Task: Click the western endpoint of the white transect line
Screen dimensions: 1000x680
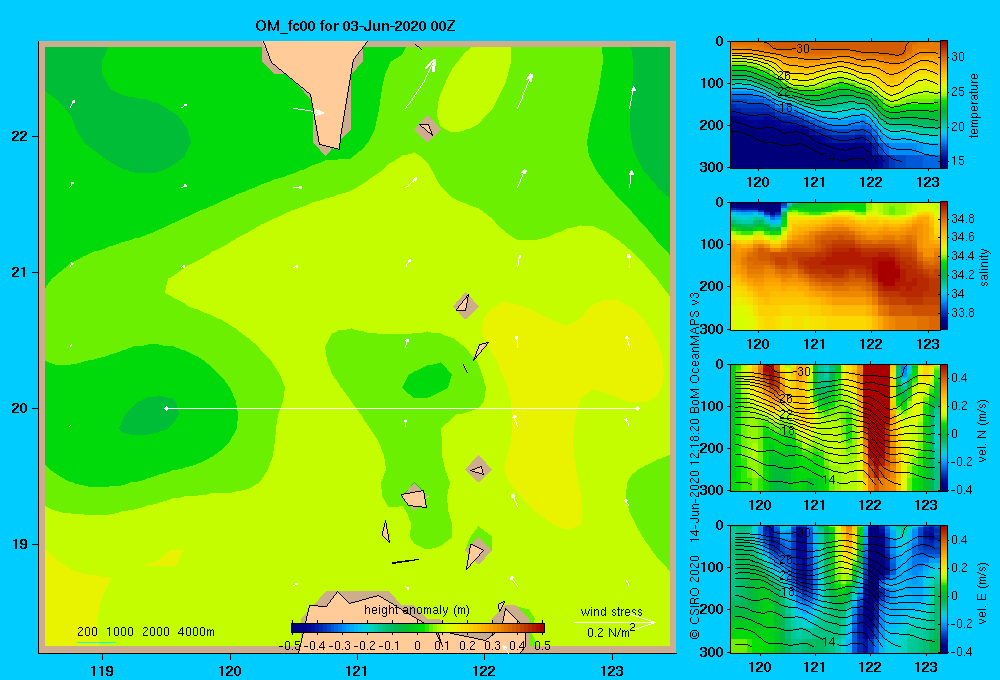Action: pos(166,408)
